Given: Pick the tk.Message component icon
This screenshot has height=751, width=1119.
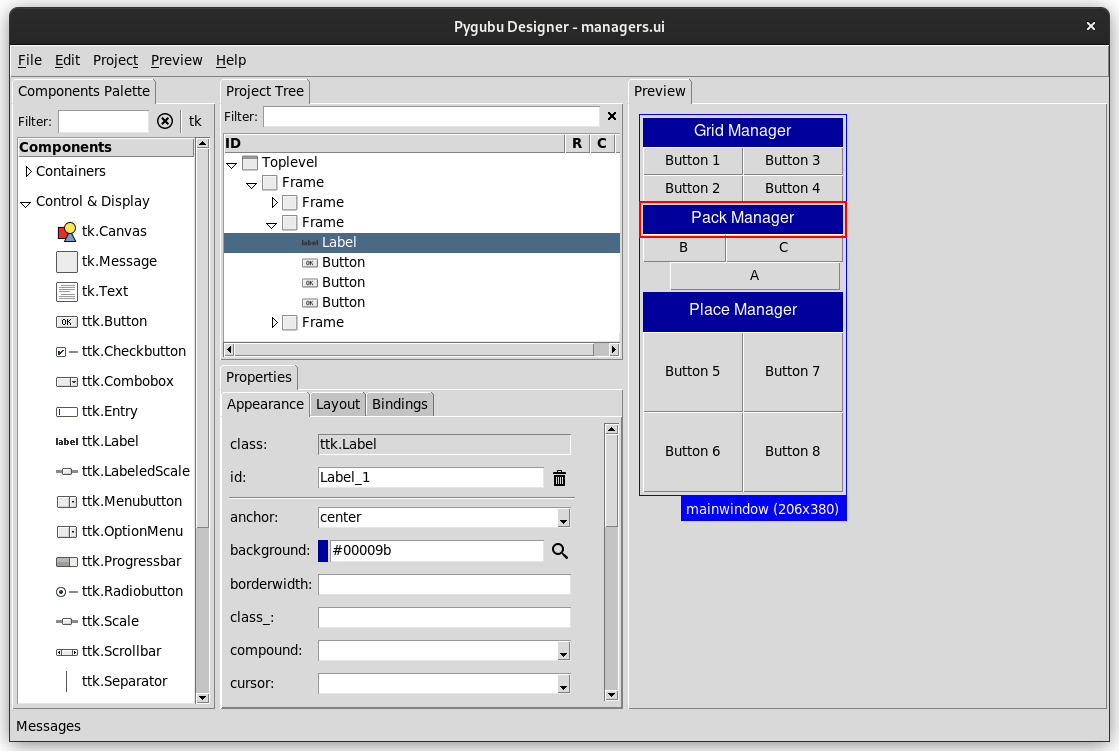Looking at the screenshot, I should (66, 261).
